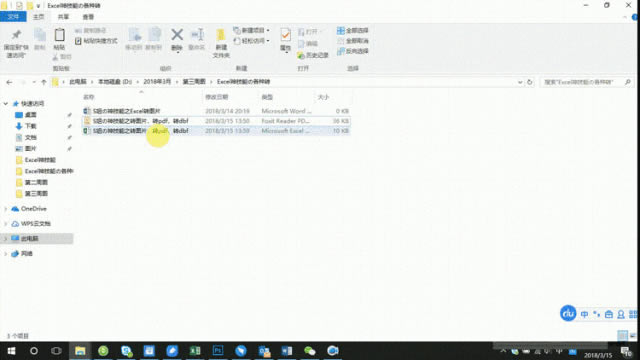This screenshot has width=640, height=360.
Task: Open Downloads in Quick access
Action: pos(31,126)
